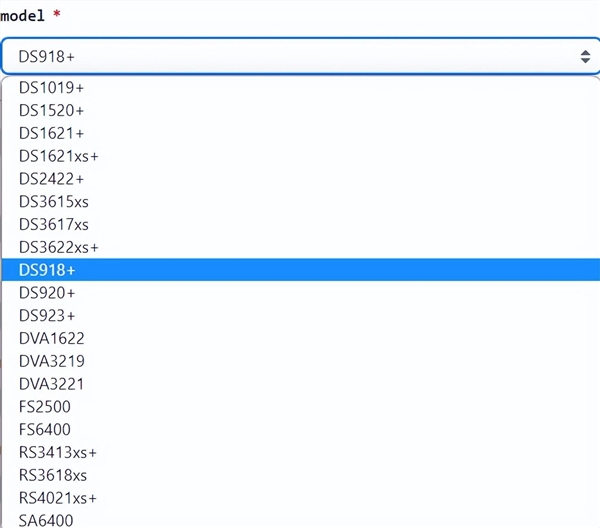Screen dimensions: 600x528
Task: Select the SA6400 option
Action: pyautogui.click(x=301, y=520)
